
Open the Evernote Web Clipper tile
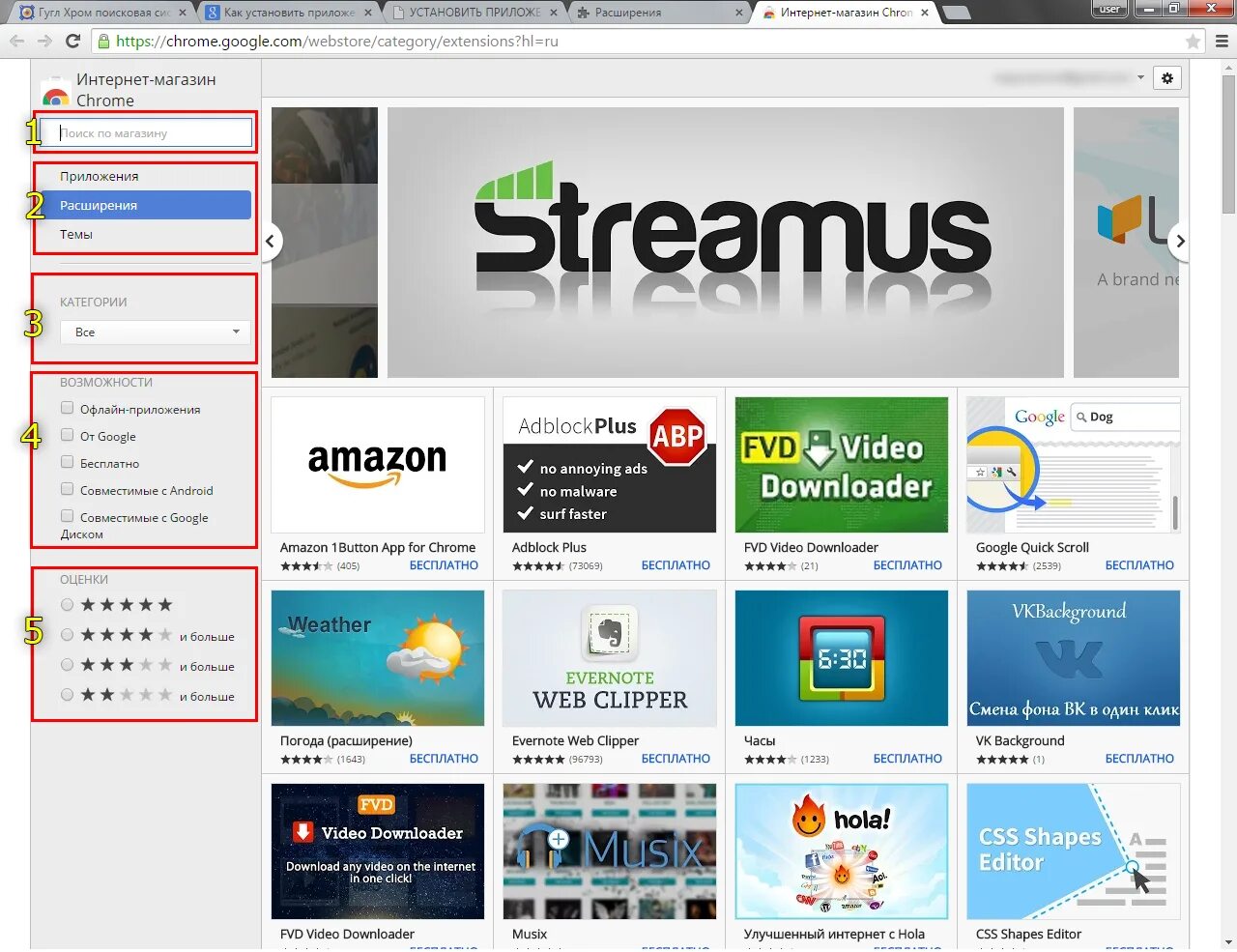(x=609, y=658)
